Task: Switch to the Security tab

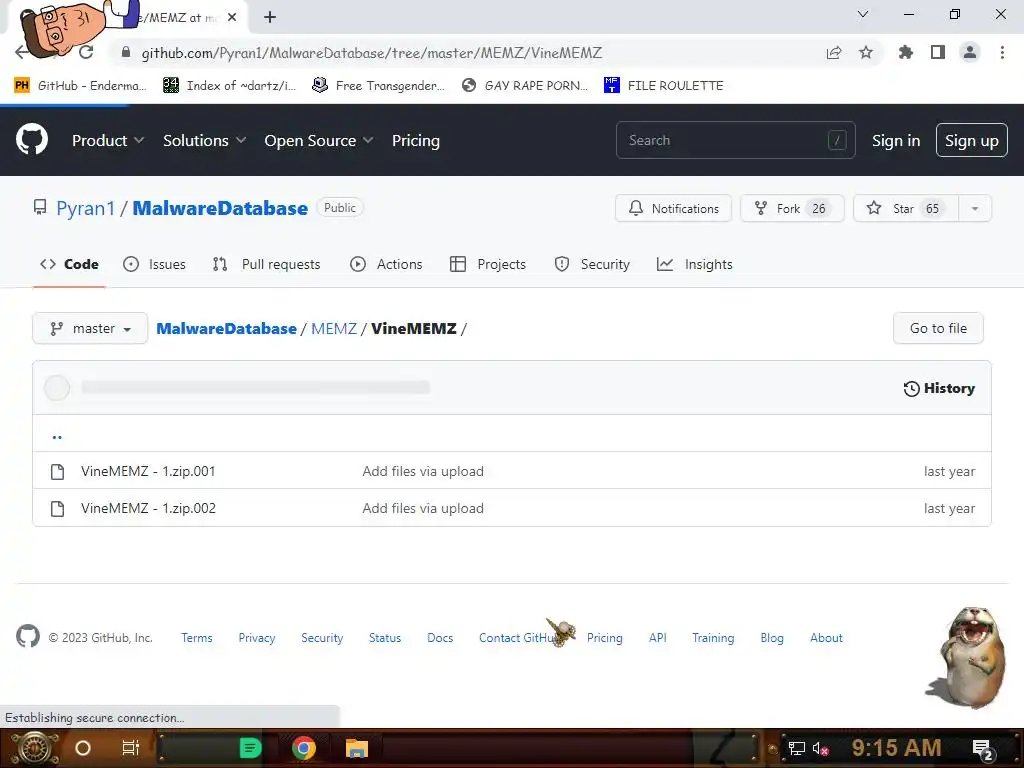Action: coord(592,264)
